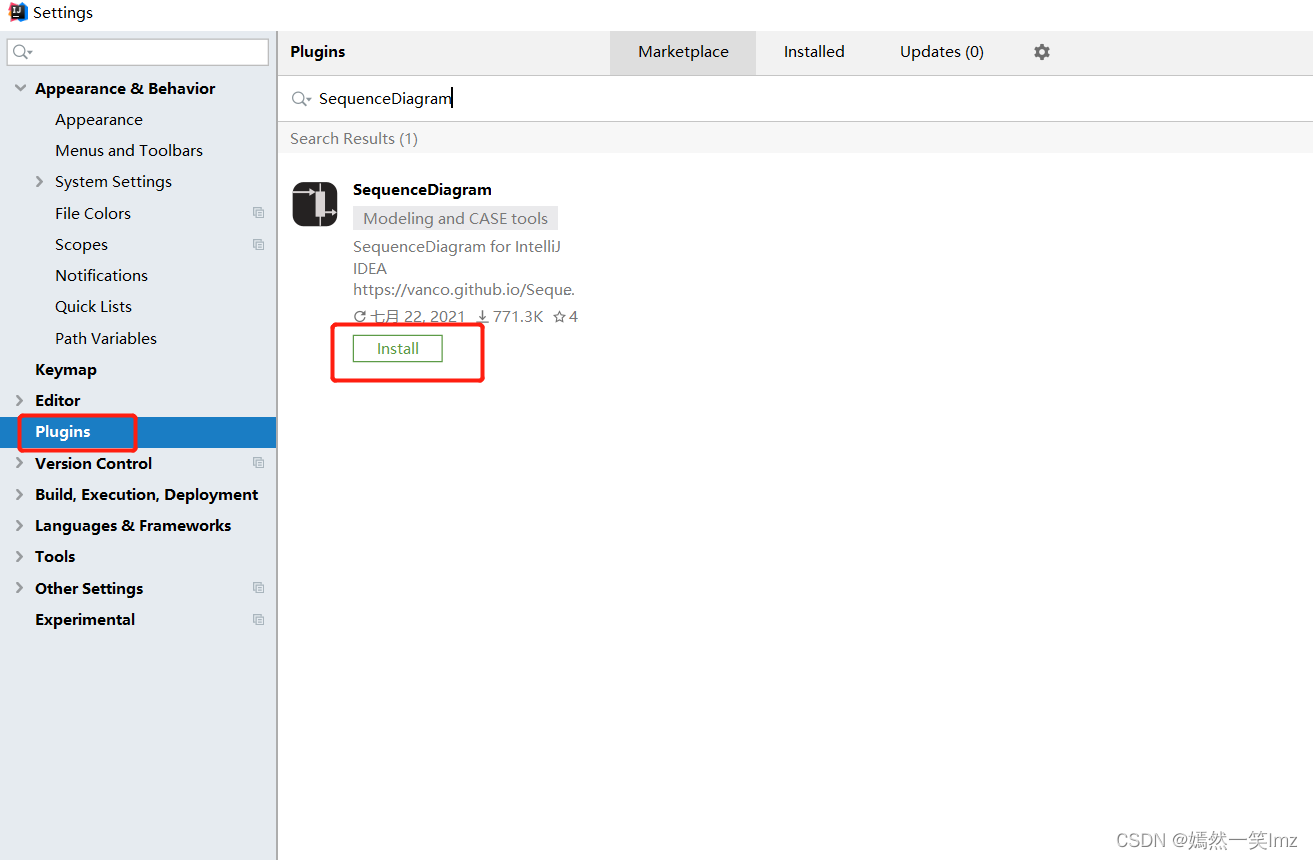1313x860 pixels.
Task: Select System Settings item
Action: click(x=113, y=181)
